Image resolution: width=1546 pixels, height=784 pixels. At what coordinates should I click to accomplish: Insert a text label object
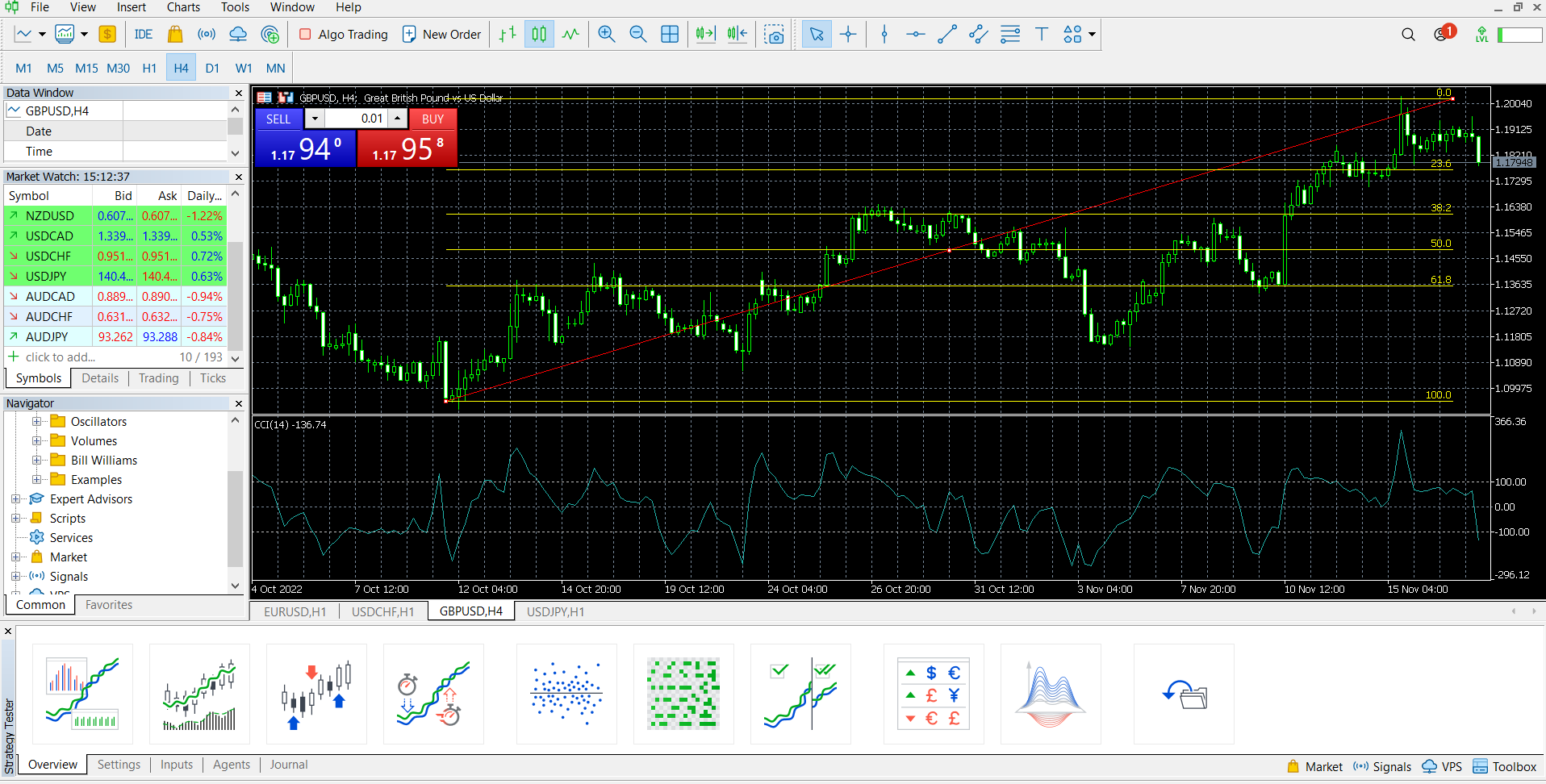click(1042, 34)
